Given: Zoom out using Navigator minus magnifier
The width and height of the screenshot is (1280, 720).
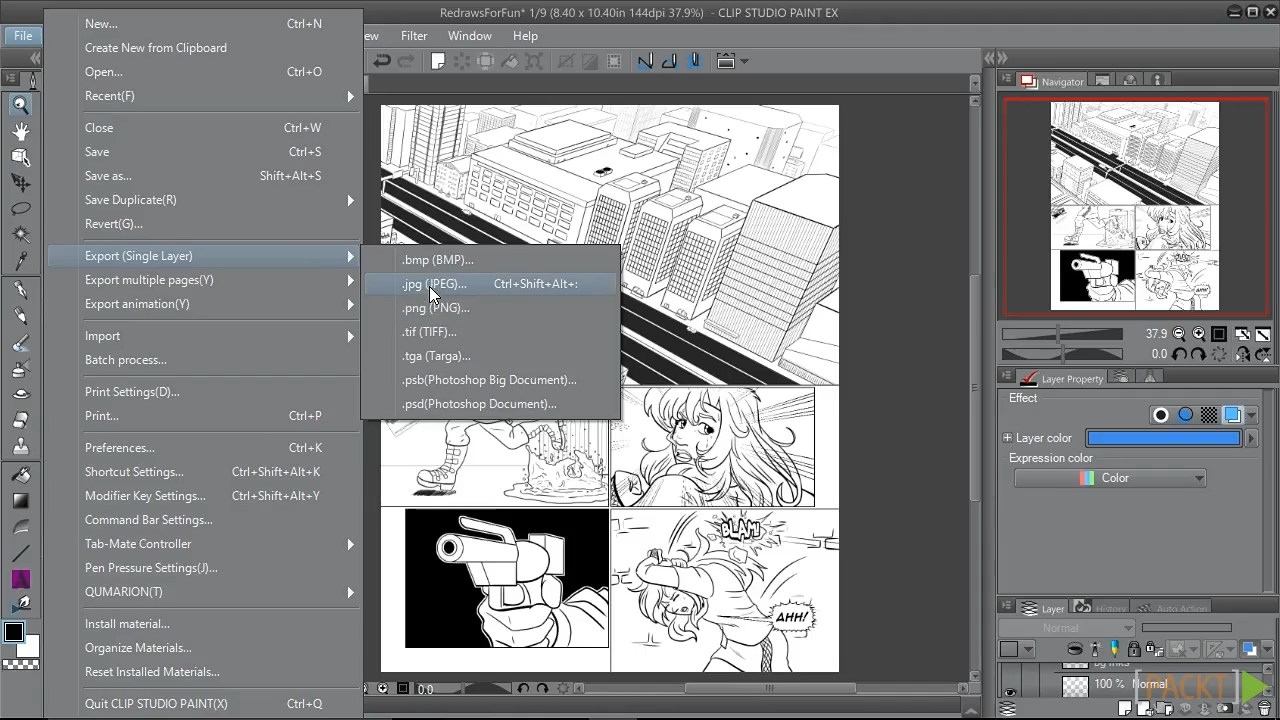Looking at the screenshot, I should click(1179, 334).
